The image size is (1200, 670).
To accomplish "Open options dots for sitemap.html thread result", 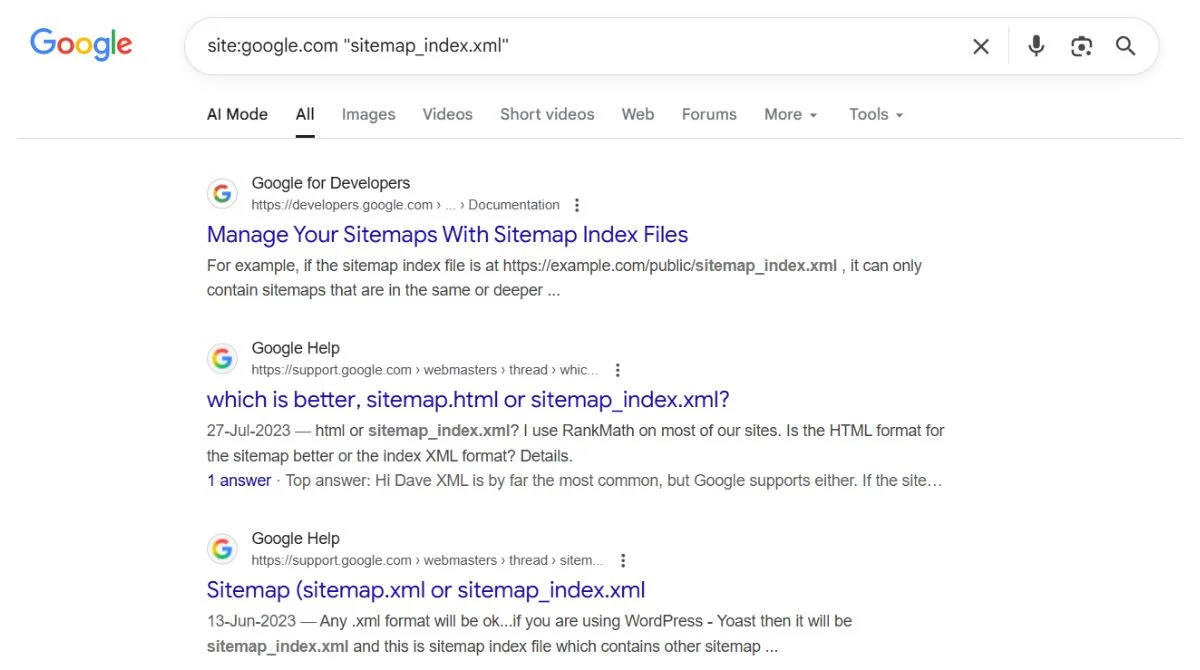I will click(x=618, y=370).
